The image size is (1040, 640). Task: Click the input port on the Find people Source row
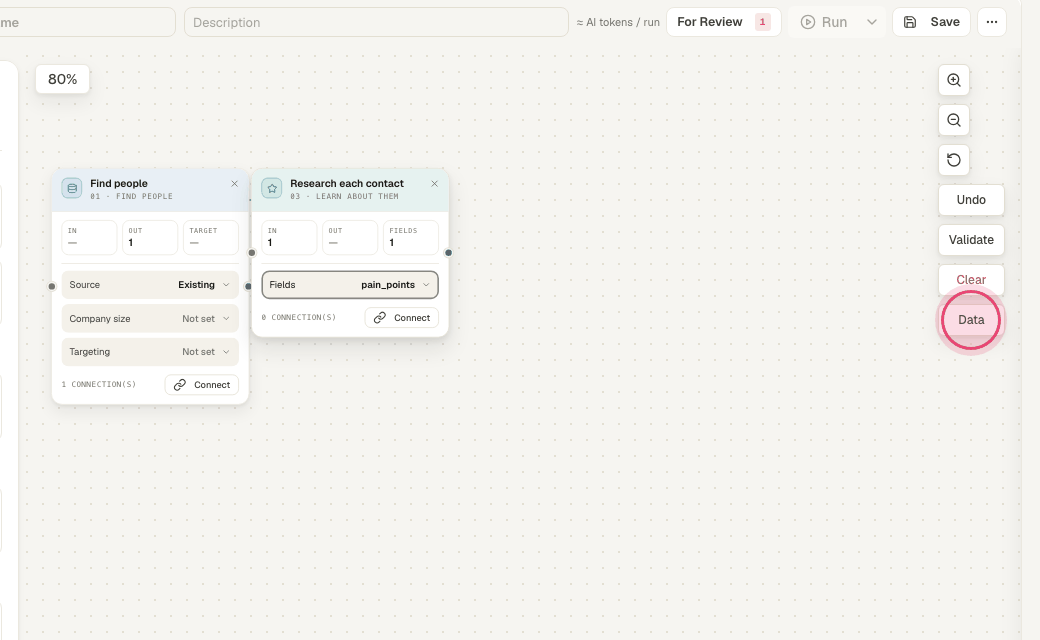click(52, 287)
